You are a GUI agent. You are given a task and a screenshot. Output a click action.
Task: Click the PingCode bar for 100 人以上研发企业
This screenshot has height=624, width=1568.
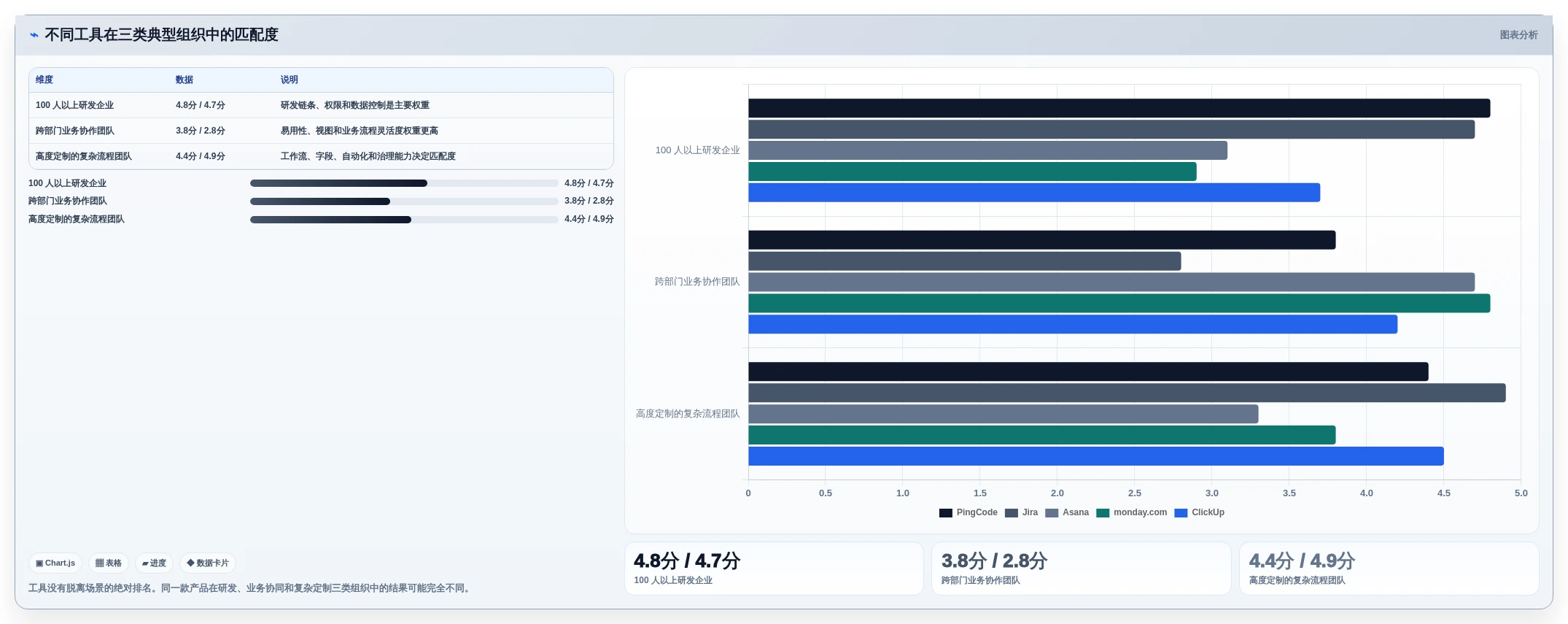(x=1119, y=108)
